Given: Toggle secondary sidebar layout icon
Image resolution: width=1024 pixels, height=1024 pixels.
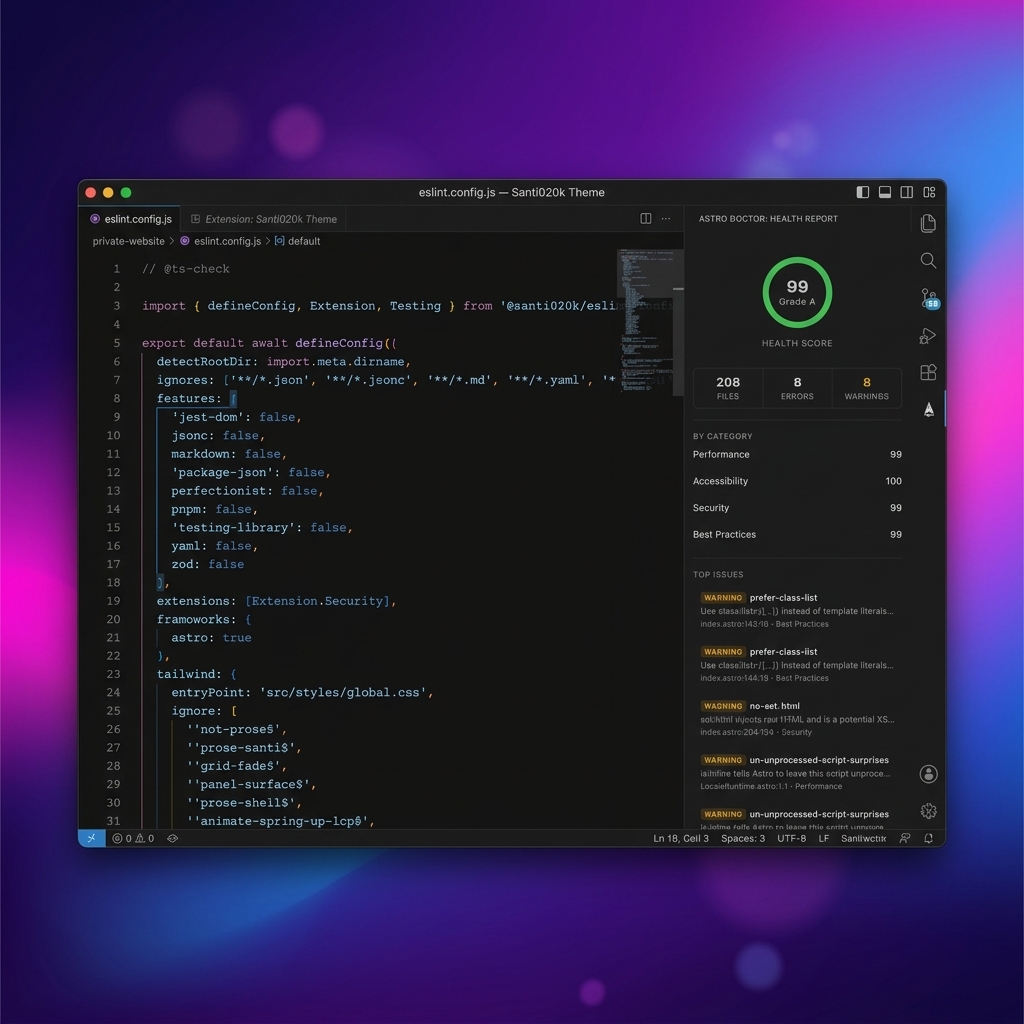Looking at the screenshot, I should click(906, 192).
